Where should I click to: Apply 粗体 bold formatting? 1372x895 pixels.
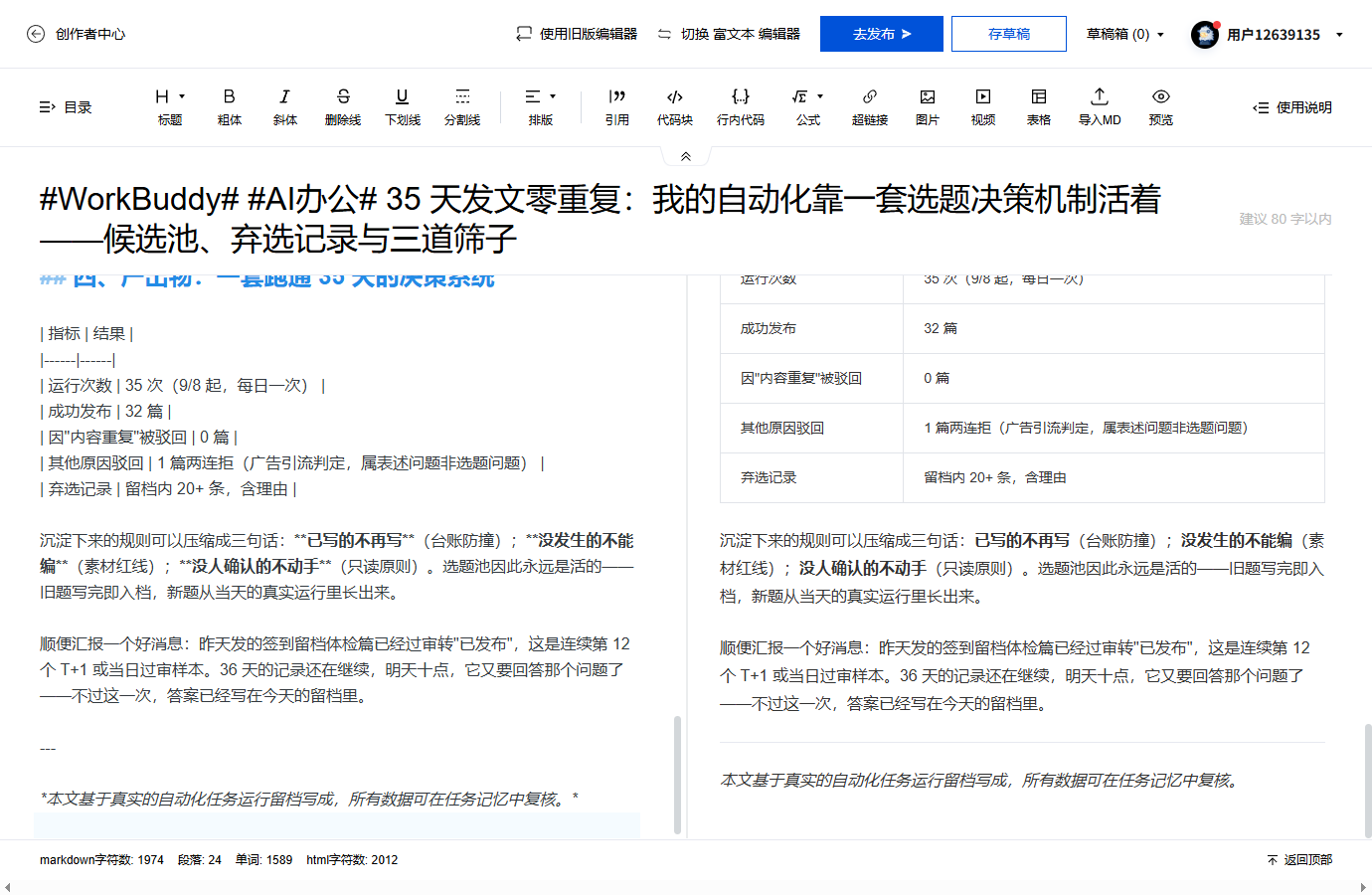tap(230, 107)
